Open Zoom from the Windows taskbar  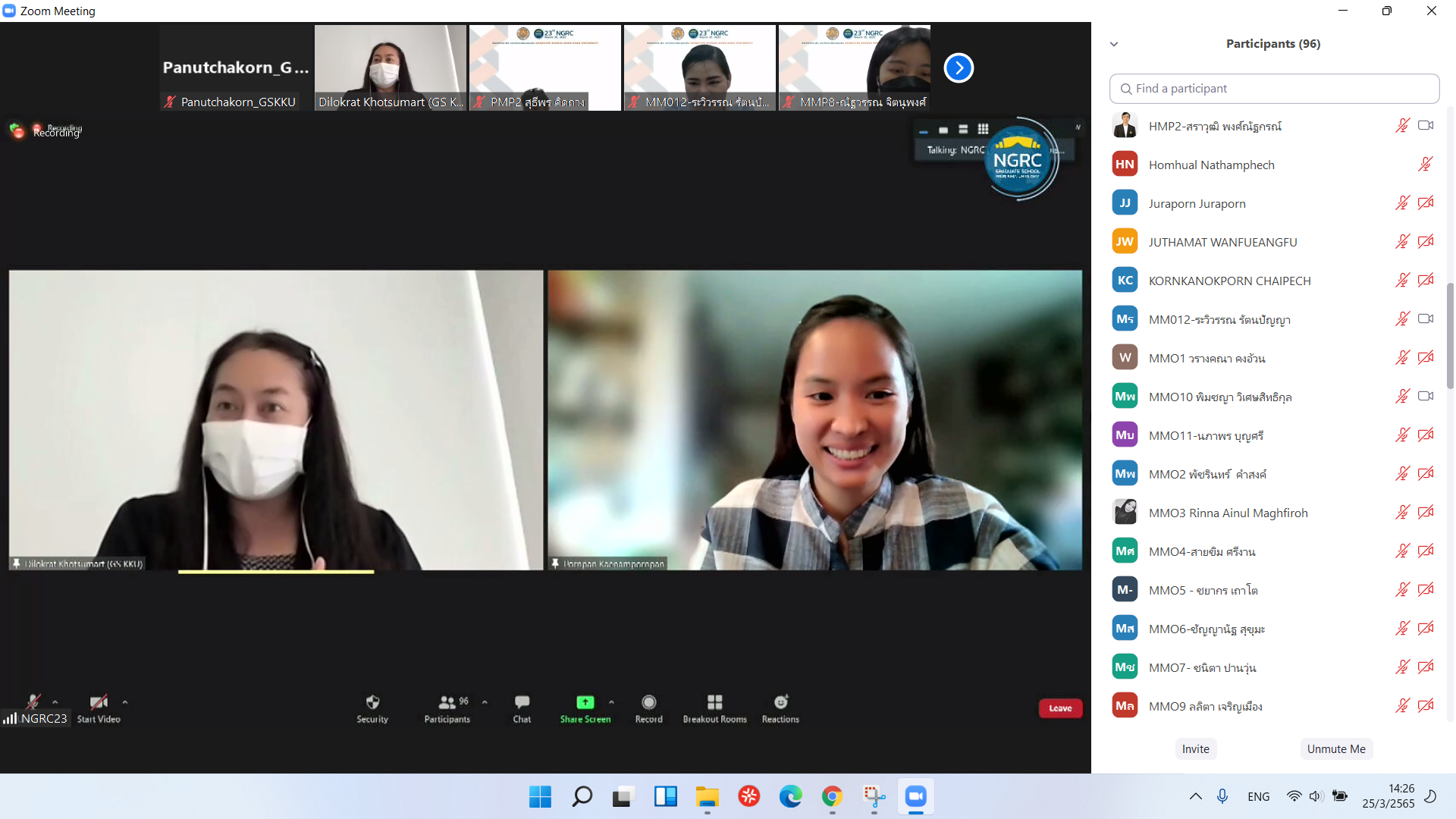915,796
